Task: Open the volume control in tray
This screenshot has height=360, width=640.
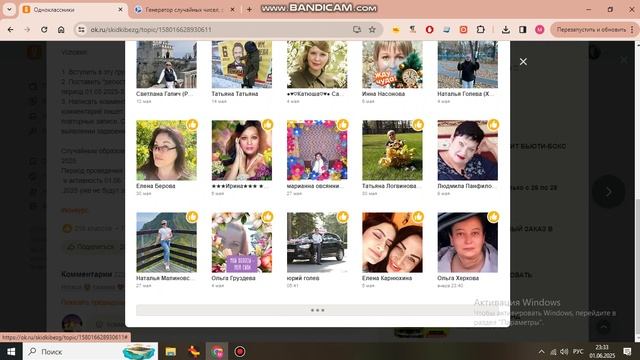Action: (x=564, y=351)
